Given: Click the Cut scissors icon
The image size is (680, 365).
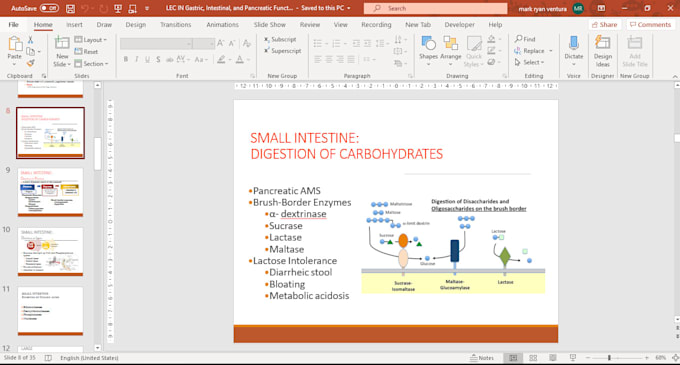Looking at the screenshot, I should pos(30,40).
